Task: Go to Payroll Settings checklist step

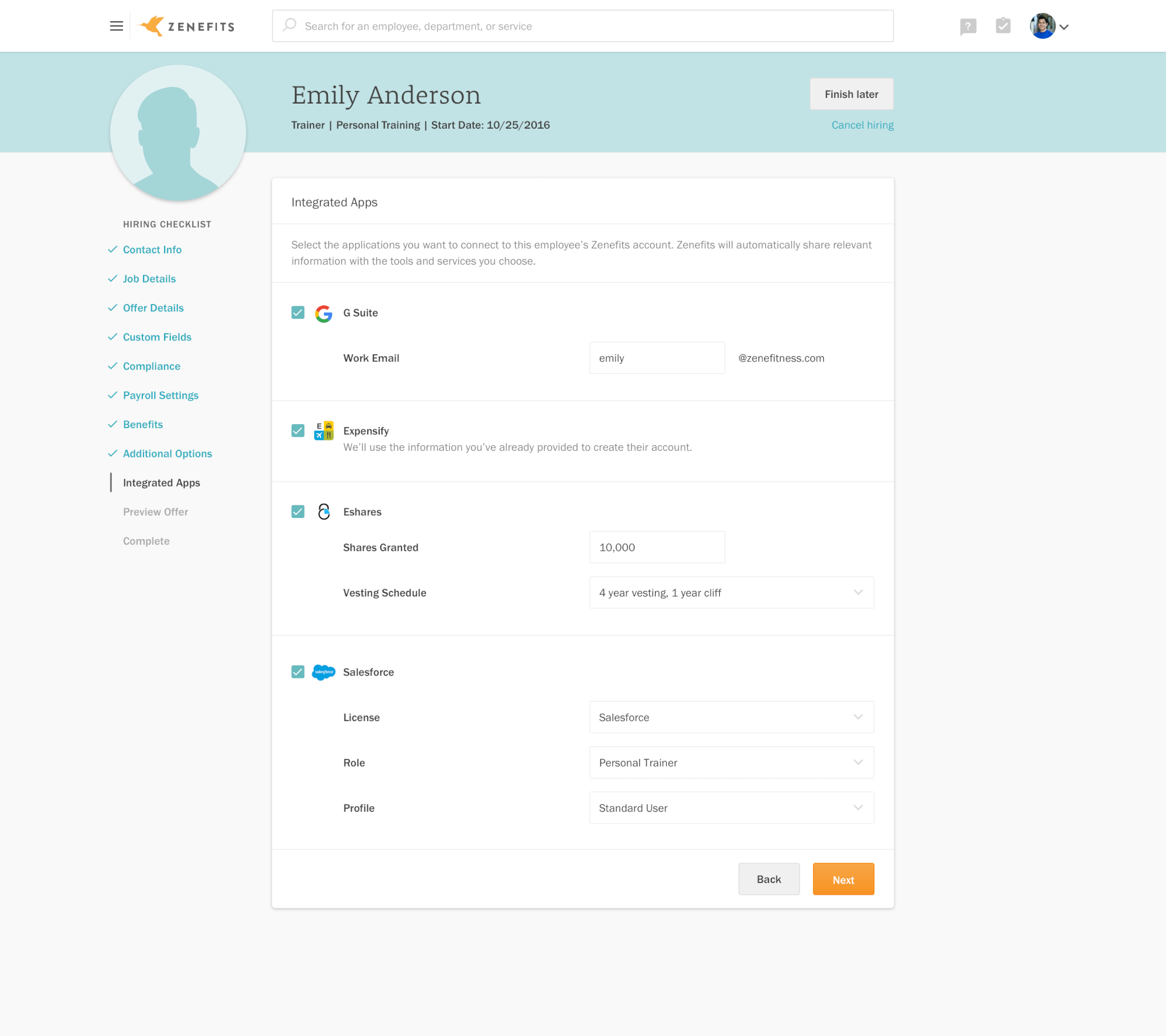Action: (161, 396)
